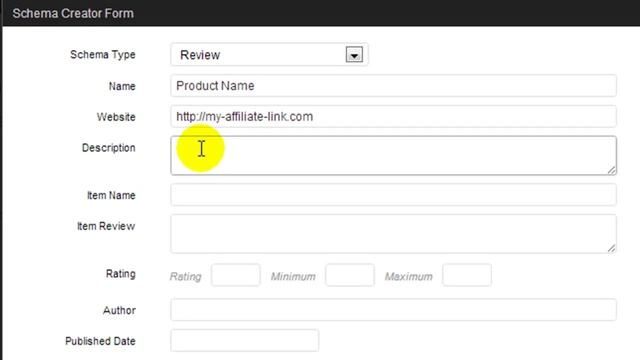Click the Schema Type label

pyautogui.click(x=102, y=55)
